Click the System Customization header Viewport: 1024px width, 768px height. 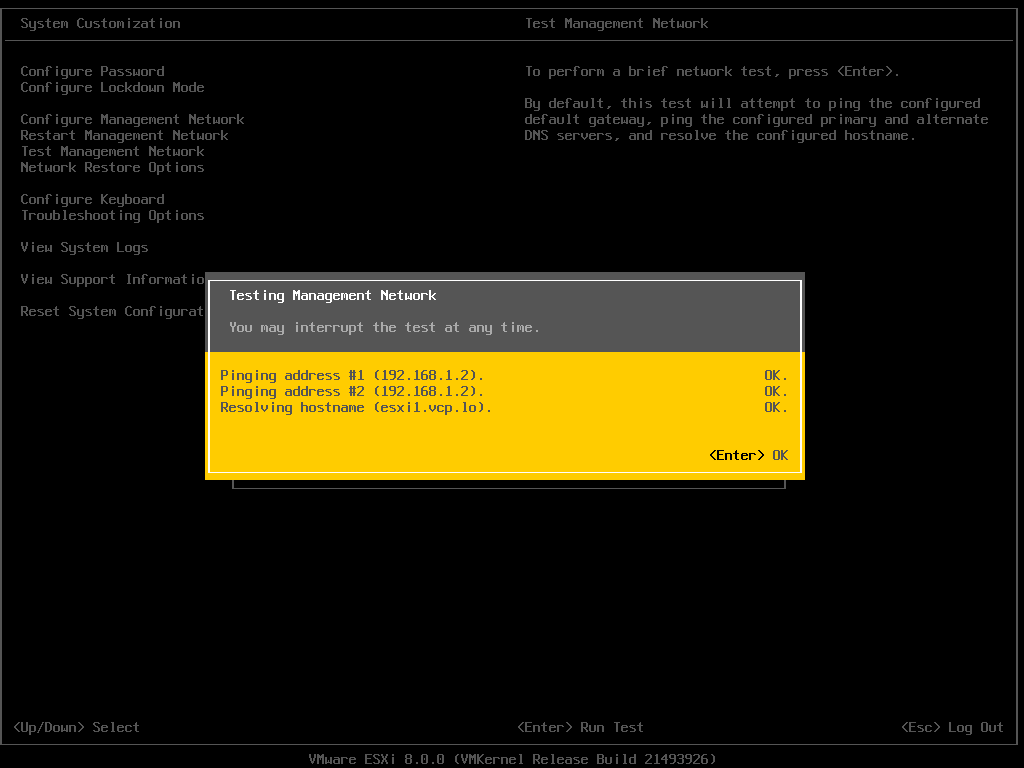click(100, 23)
